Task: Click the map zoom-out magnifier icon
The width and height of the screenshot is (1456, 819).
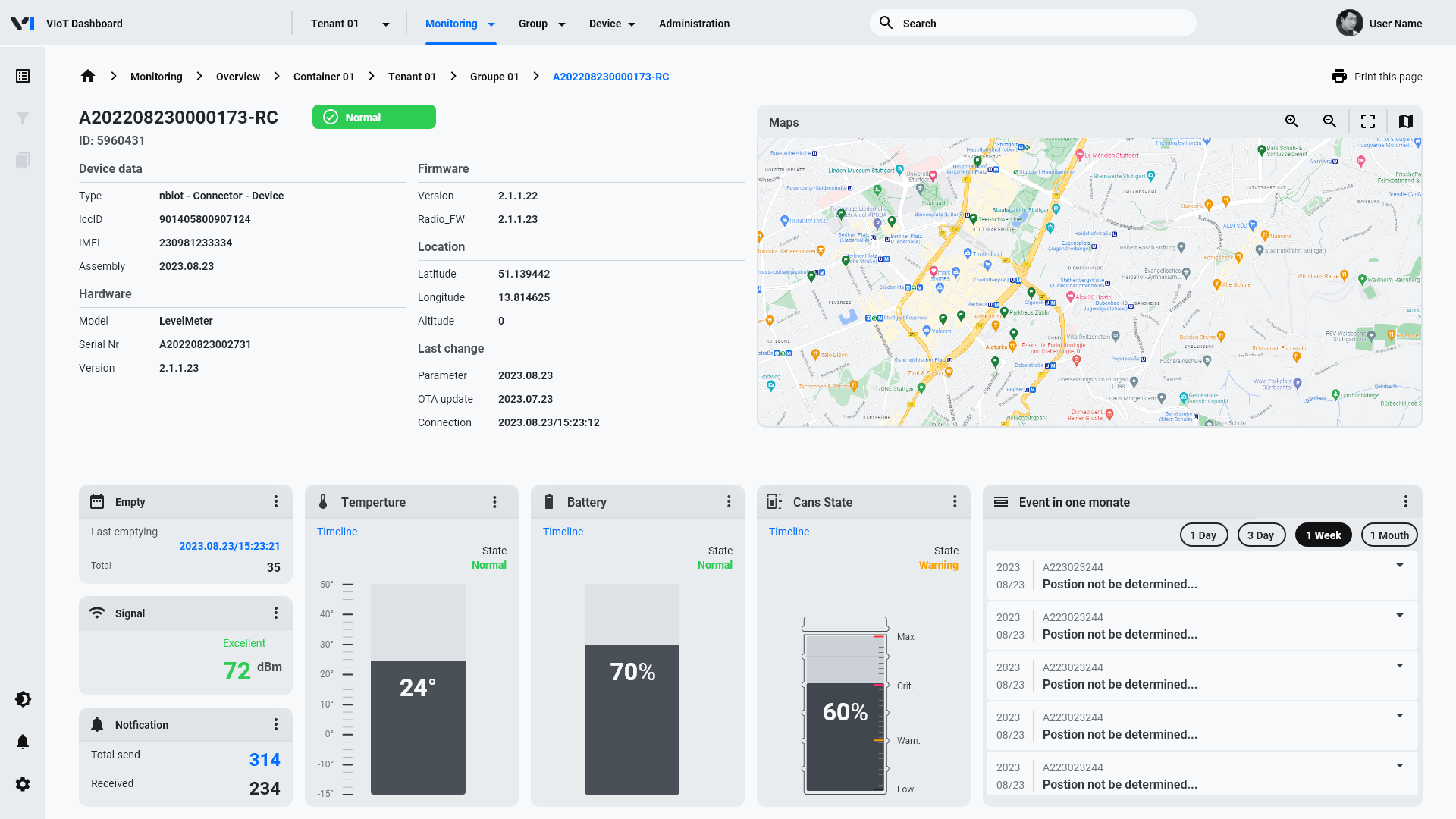Action: click(x=1329, y=121)
